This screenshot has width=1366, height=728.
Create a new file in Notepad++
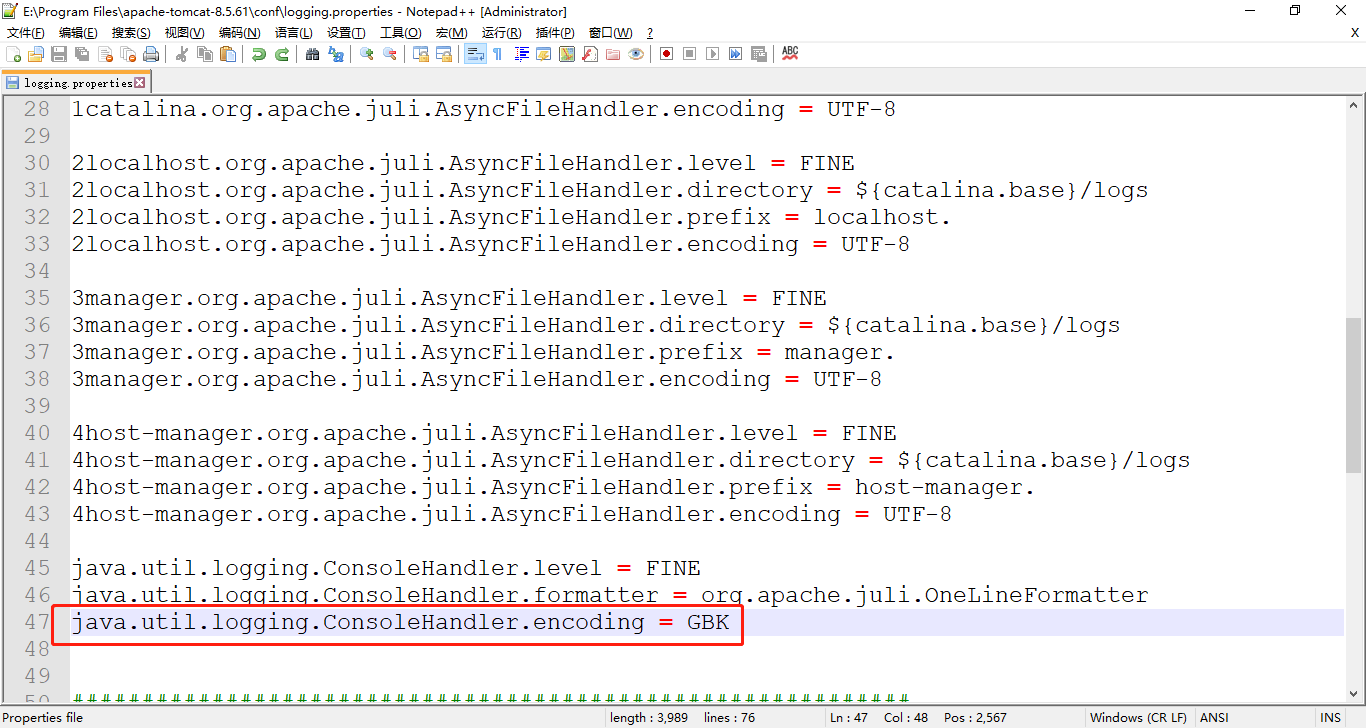pos(11,53)
